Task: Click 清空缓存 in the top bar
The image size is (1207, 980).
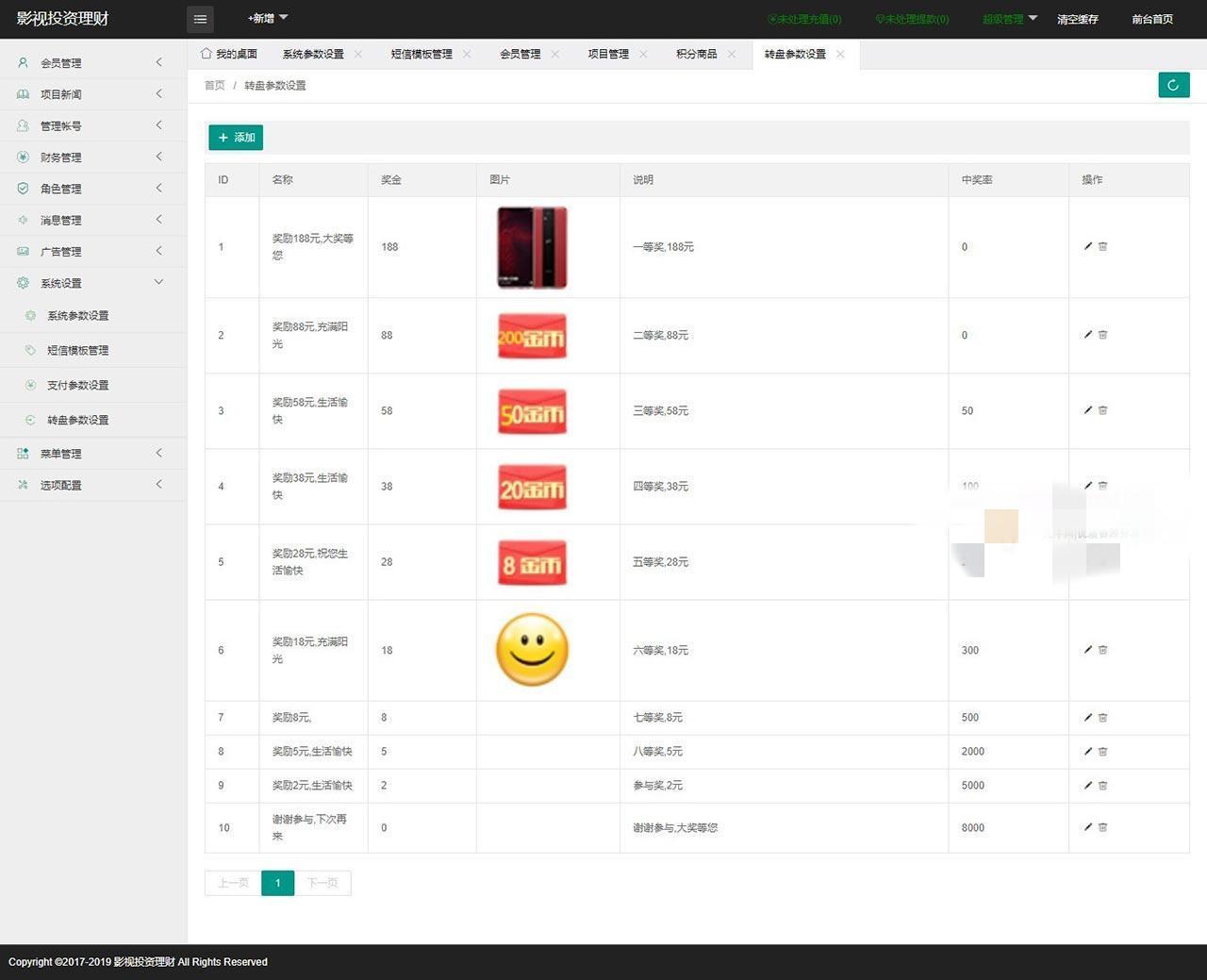Action: (x=1077, y=18)
